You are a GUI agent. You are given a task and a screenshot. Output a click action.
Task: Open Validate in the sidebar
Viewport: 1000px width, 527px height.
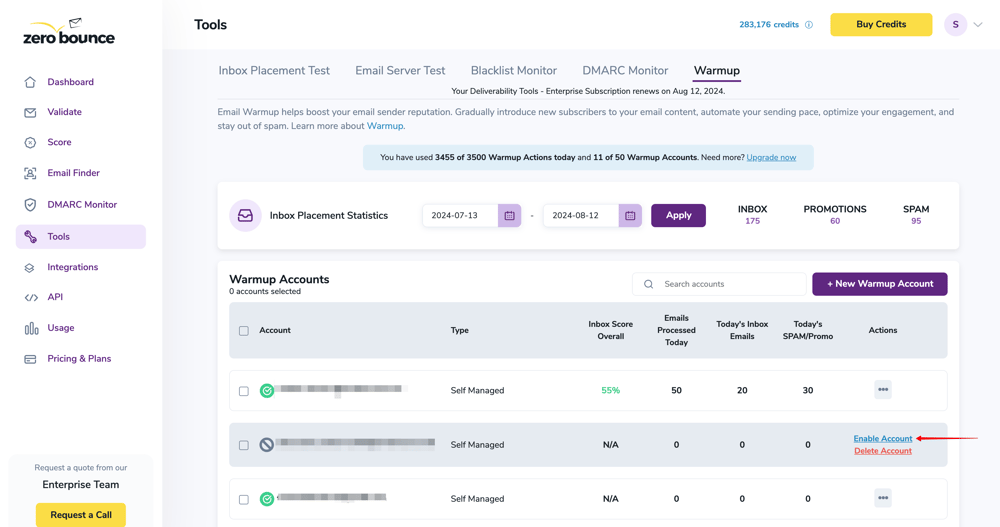[64, 112]
